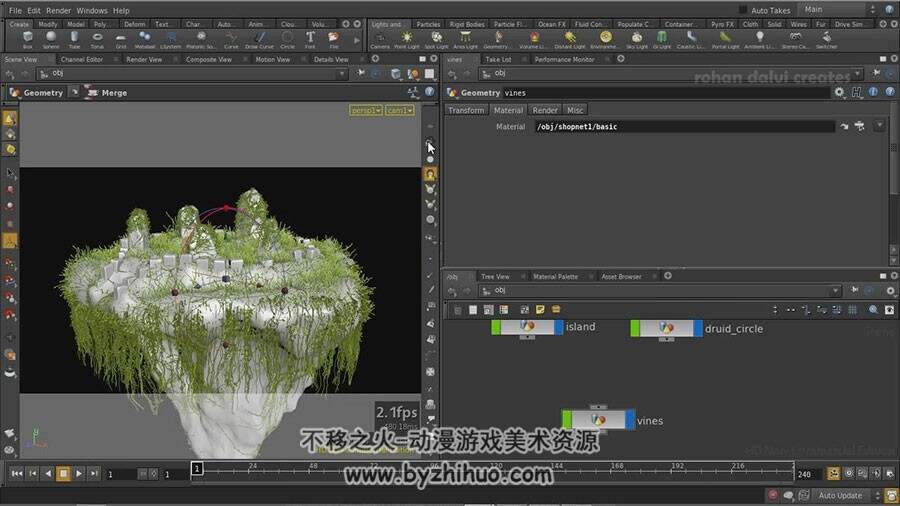Switch to the Material Palette tab

pyautogui.click(x=555, y=277)
